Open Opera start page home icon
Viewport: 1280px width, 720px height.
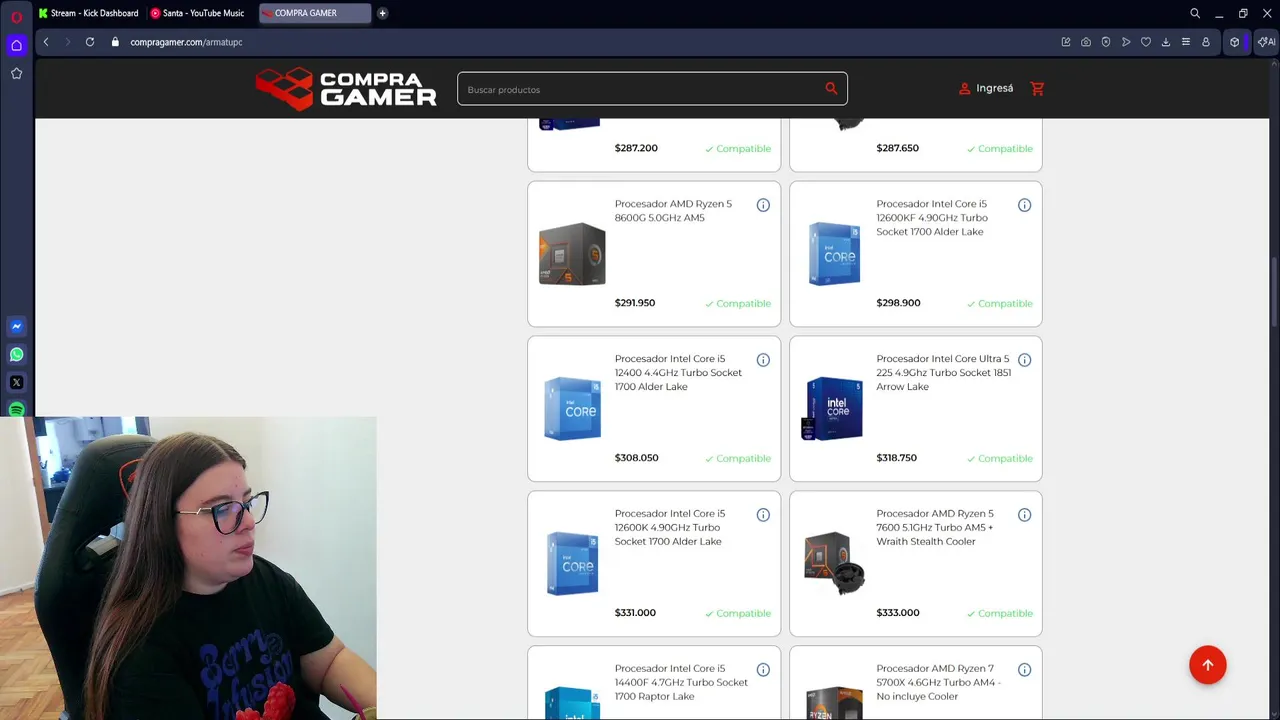(x=16, y=45)
